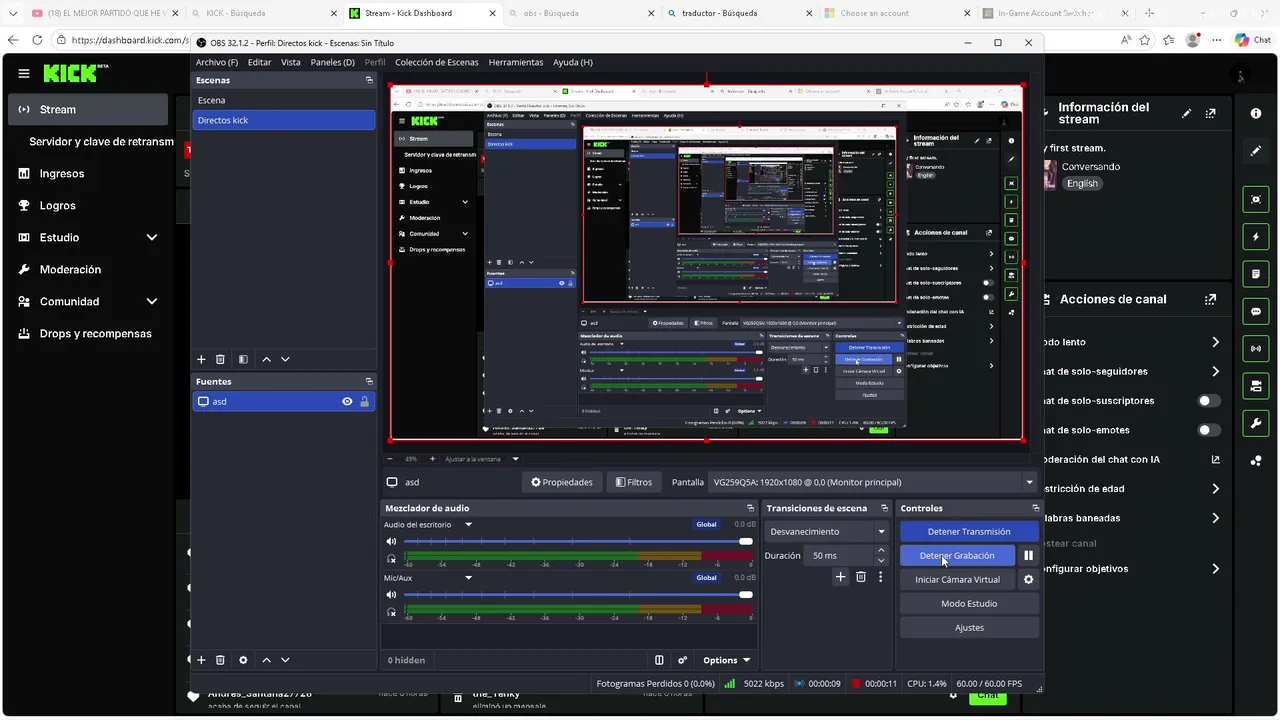Open Audio del escritorio options arrow
The image size is (1280, 720).
(x=468, y=525)
